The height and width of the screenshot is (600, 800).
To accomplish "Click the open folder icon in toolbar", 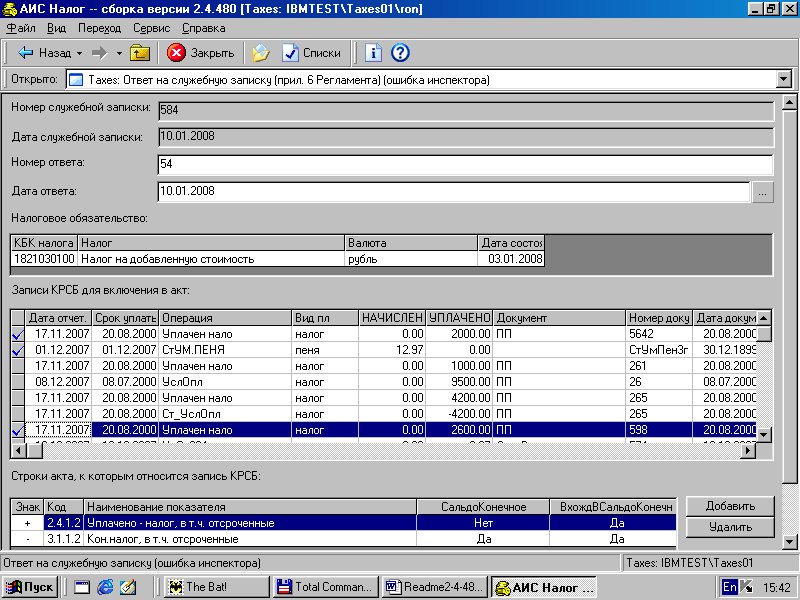I will [260, 53].
